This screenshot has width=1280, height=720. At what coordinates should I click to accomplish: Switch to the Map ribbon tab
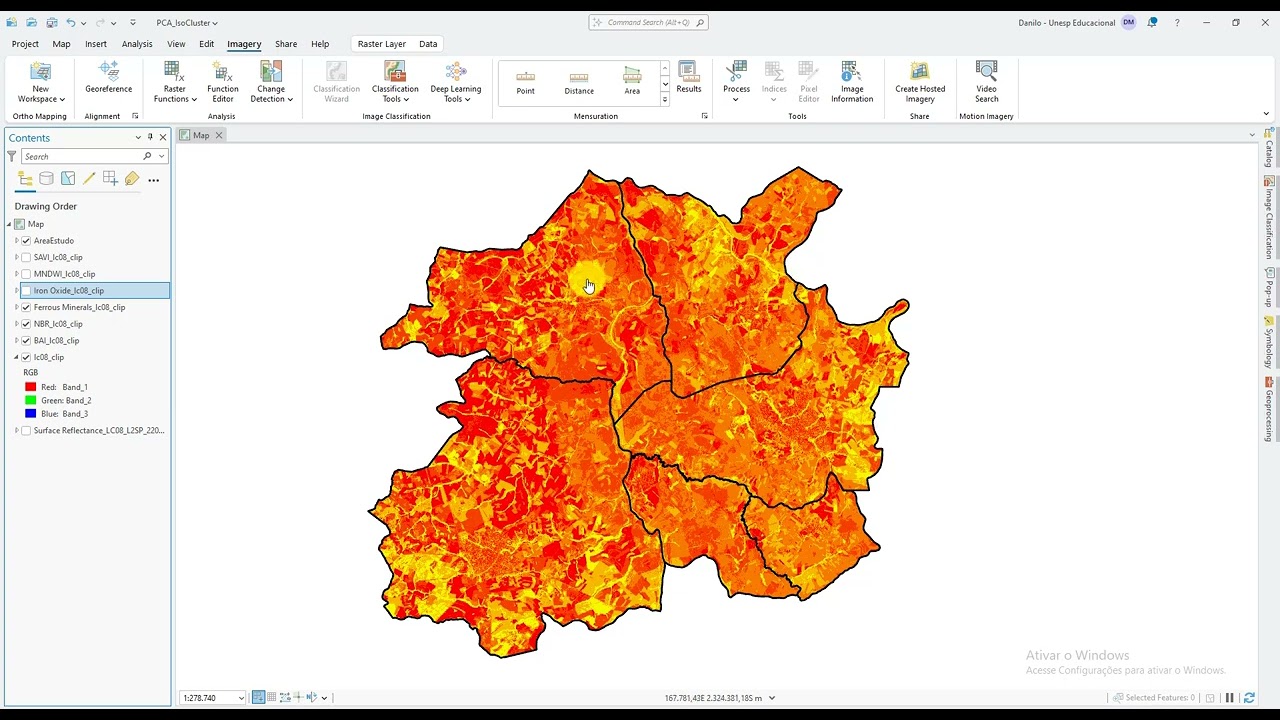[61, 44]
